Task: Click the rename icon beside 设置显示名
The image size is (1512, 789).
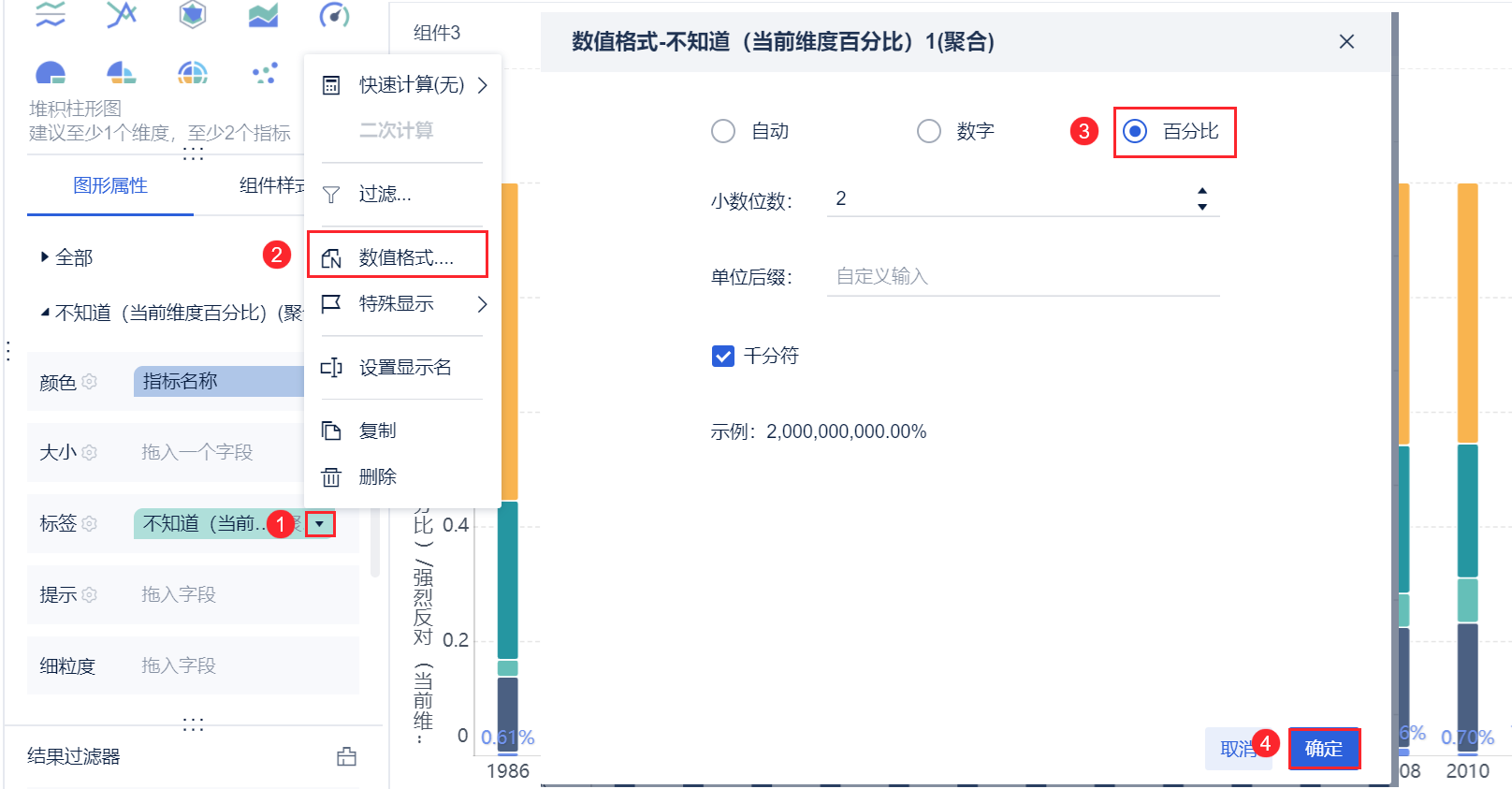Action: pyautogui.click(x=331, y=368)
